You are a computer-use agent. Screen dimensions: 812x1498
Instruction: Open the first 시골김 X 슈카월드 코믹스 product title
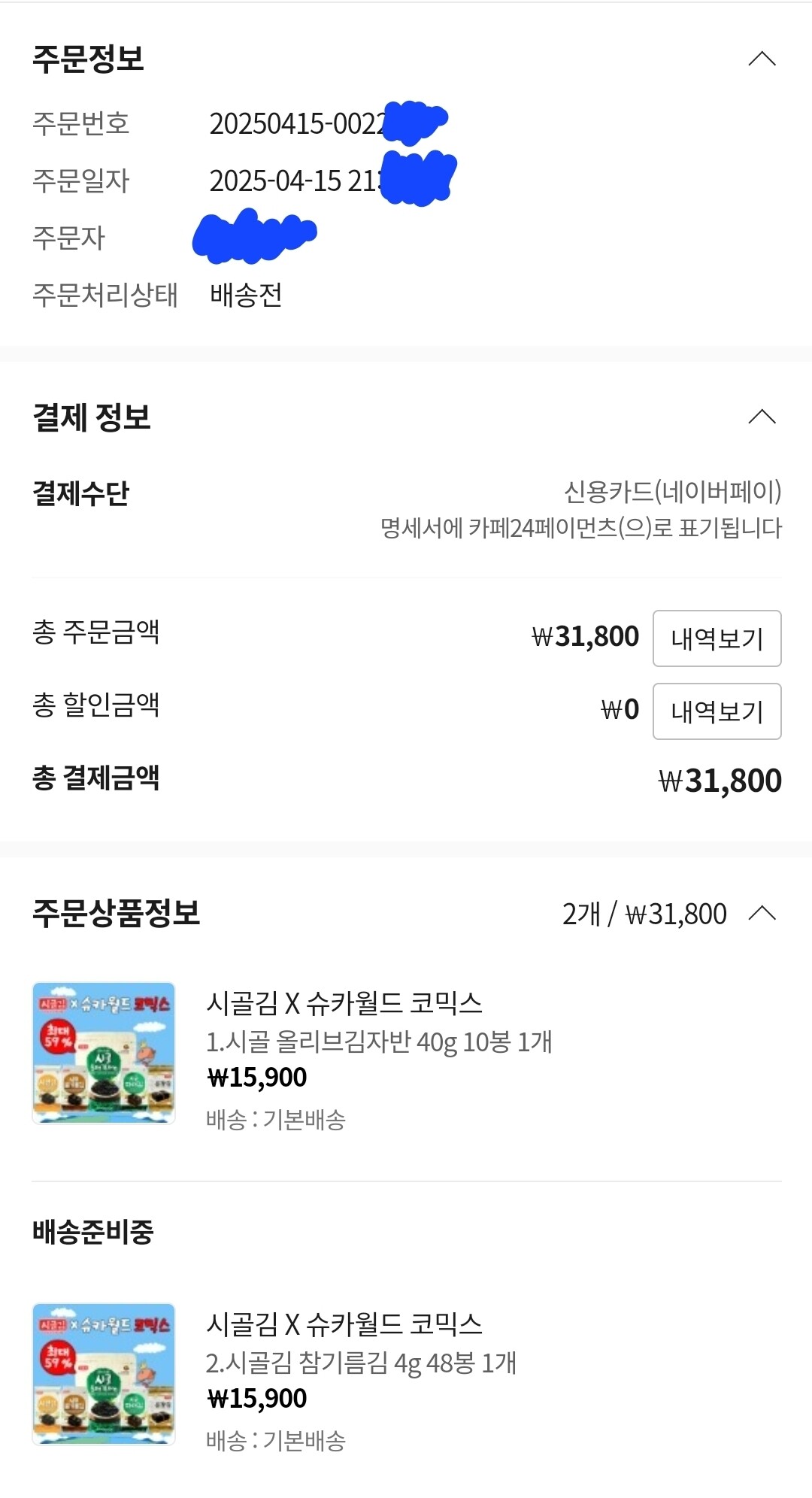344,1003
